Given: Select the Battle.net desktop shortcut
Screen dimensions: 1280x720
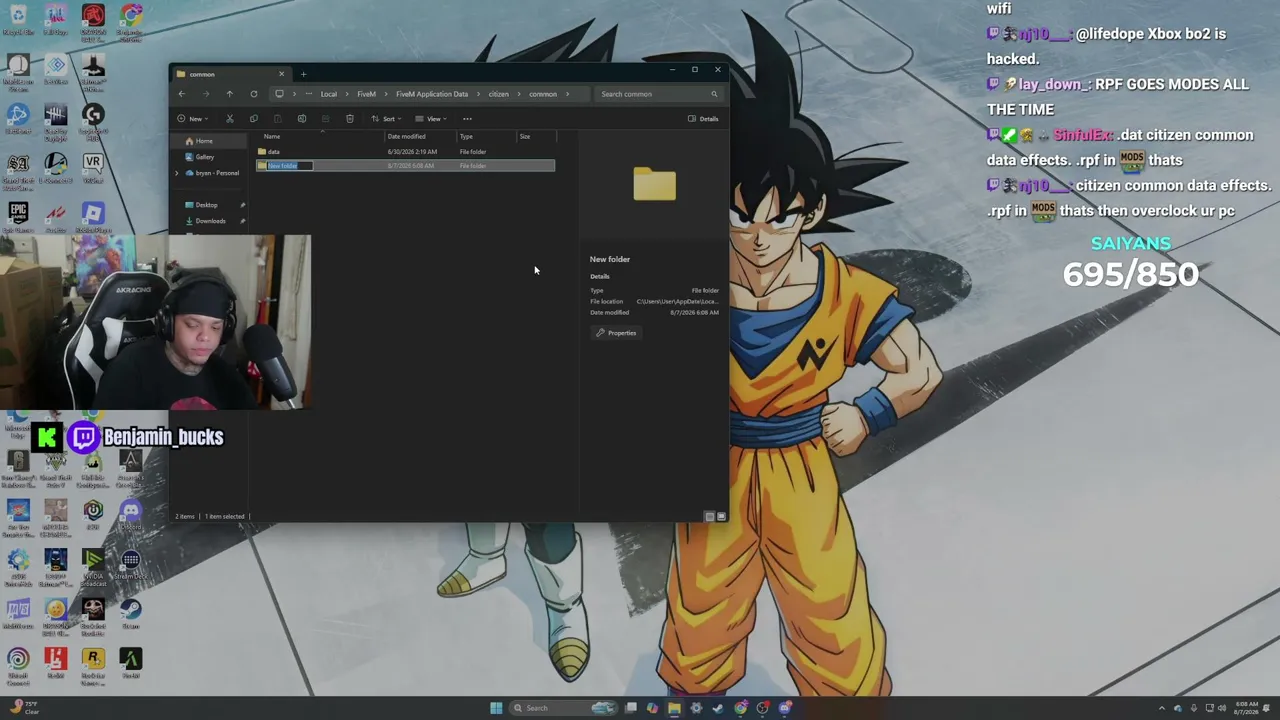Looking at the screenshot, I should 18,120.
